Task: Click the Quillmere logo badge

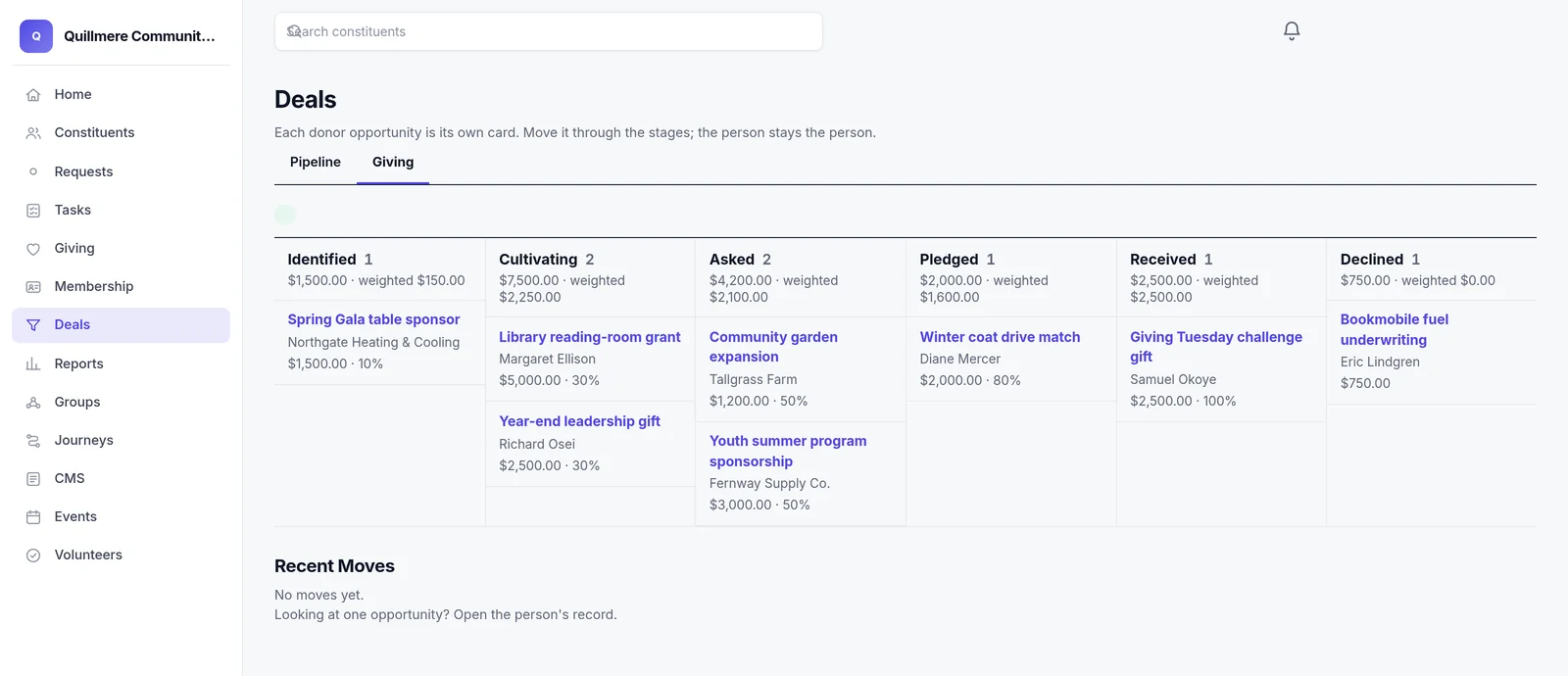Action: pos(36,36)
